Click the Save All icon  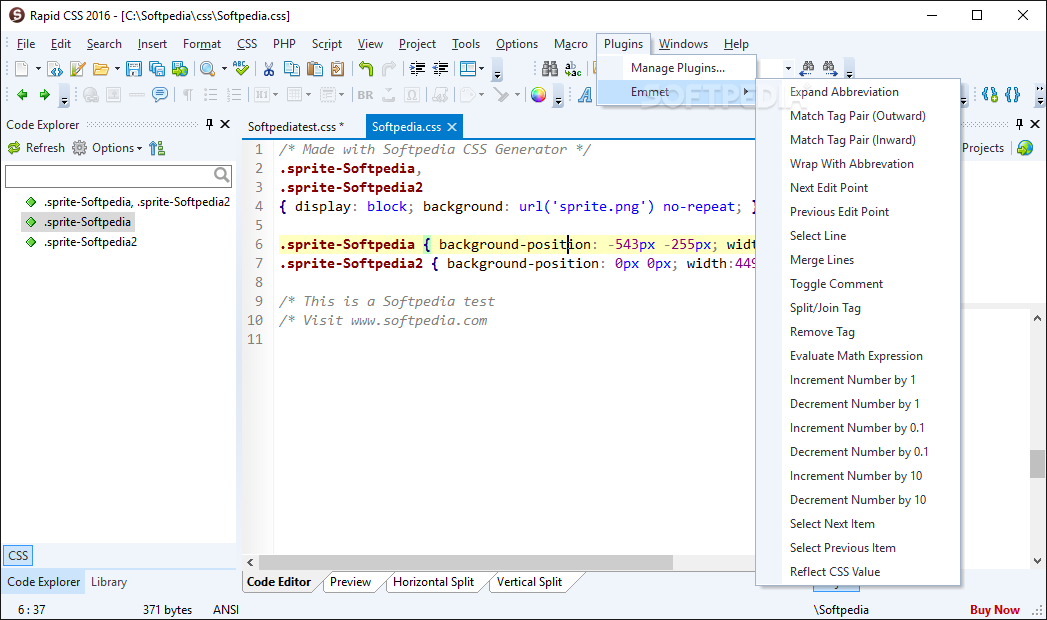(157, 69)
